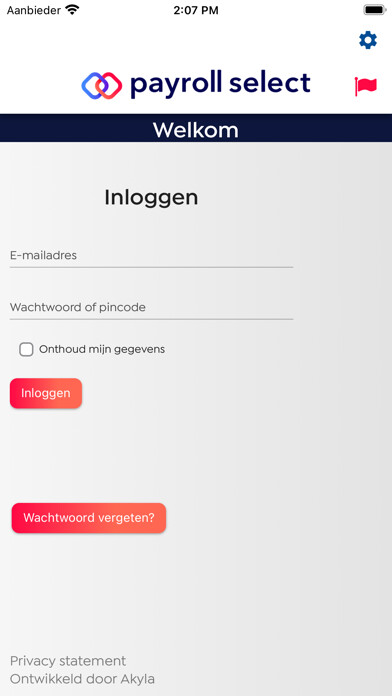Tap the Onthoud mijn gegevens label
Viewport: 392px width, 696px height.
102,349
